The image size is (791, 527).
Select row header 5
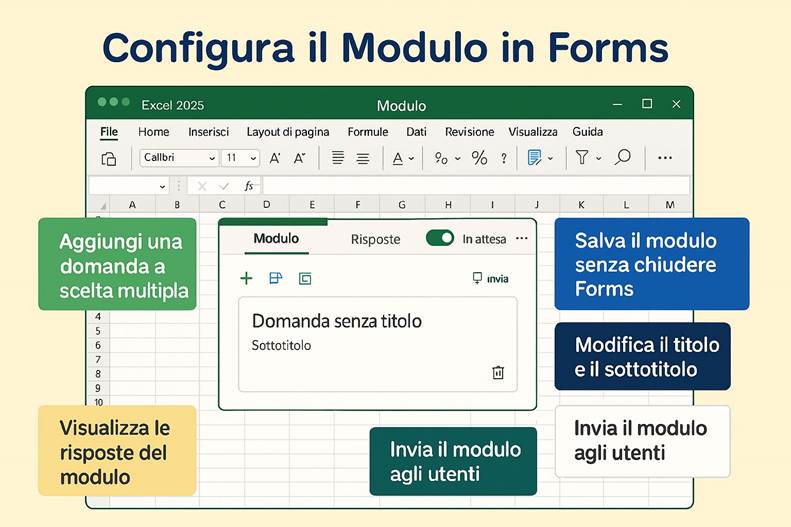point(98,331)
